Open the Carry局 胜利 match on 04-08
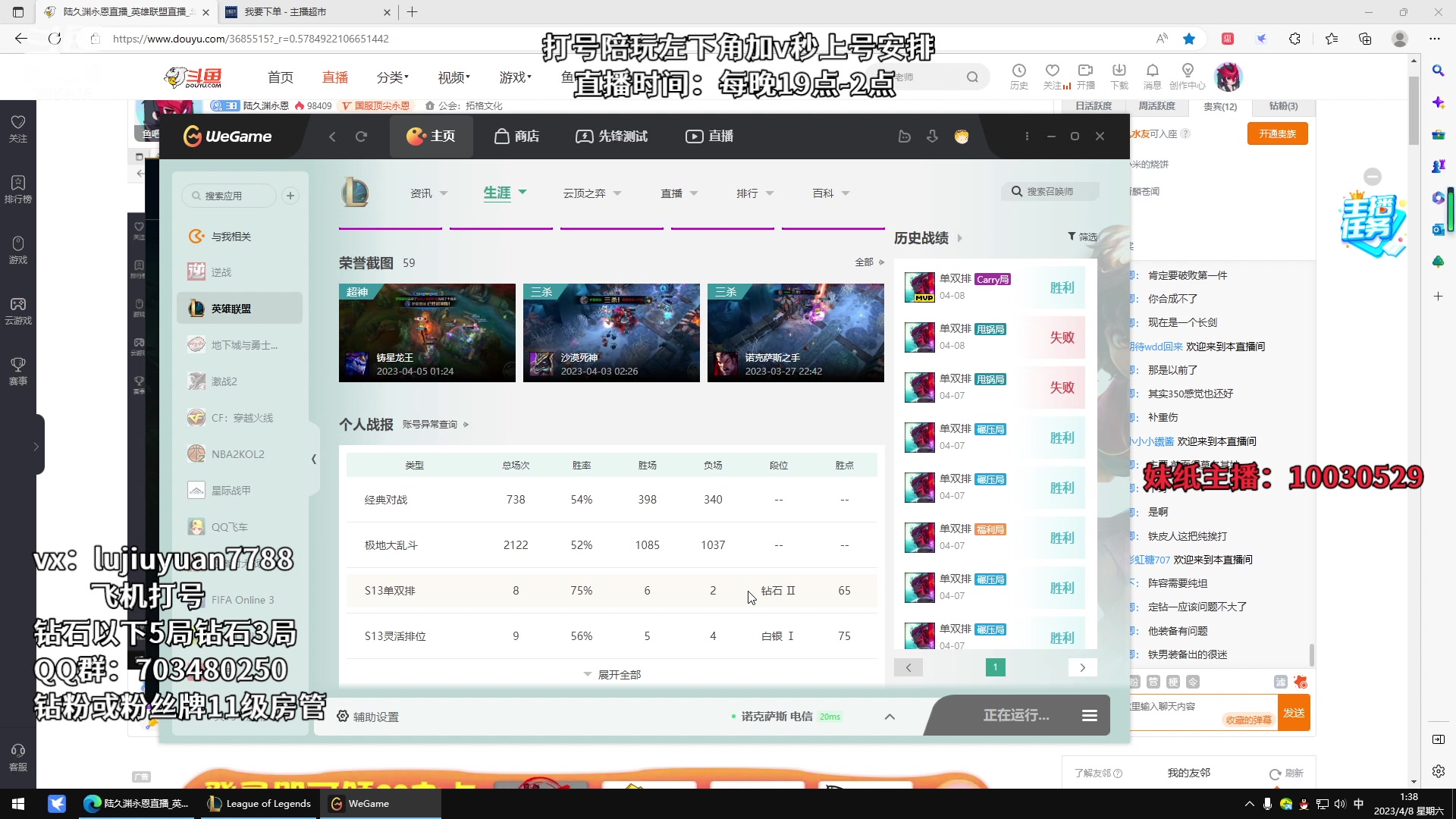 coord(994,287)
